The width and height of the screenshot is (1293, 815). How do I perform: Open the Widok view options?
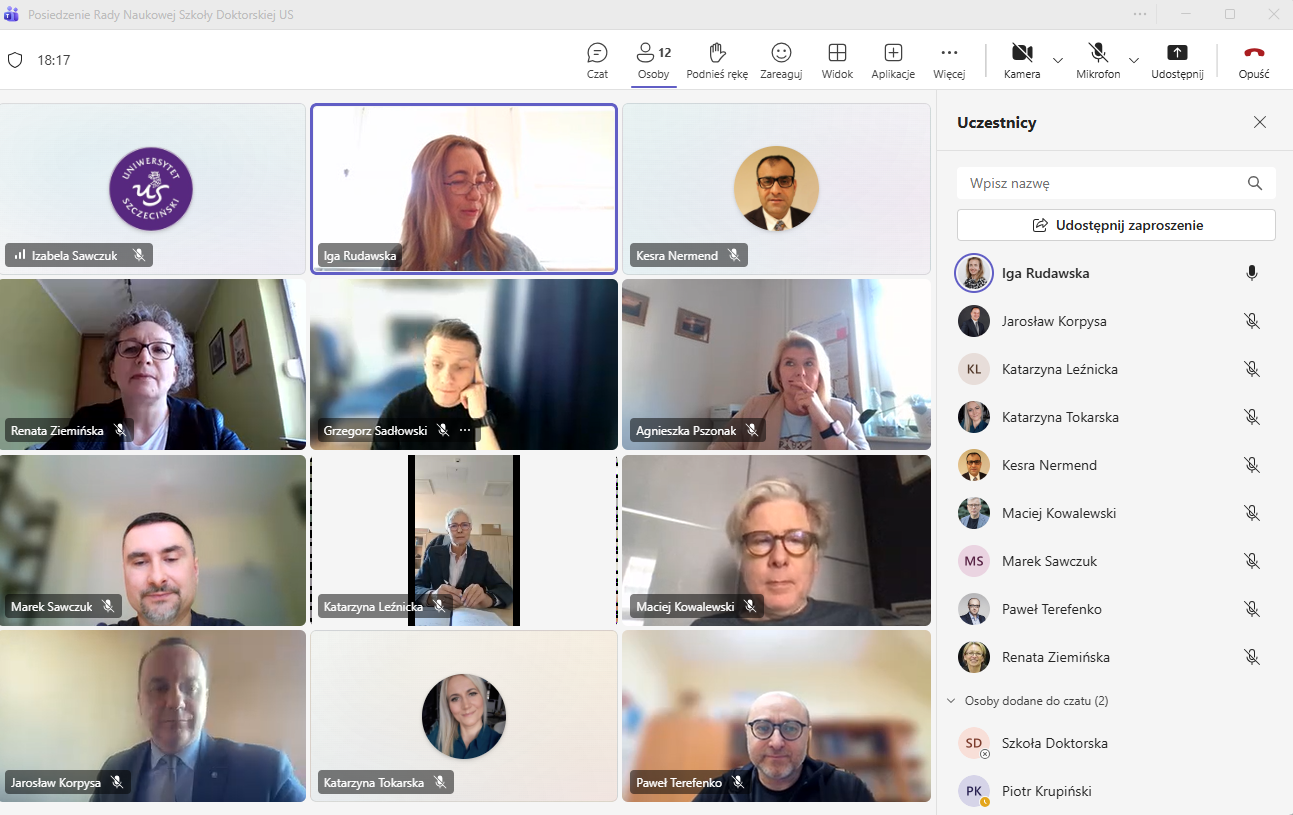coord(837,60)
